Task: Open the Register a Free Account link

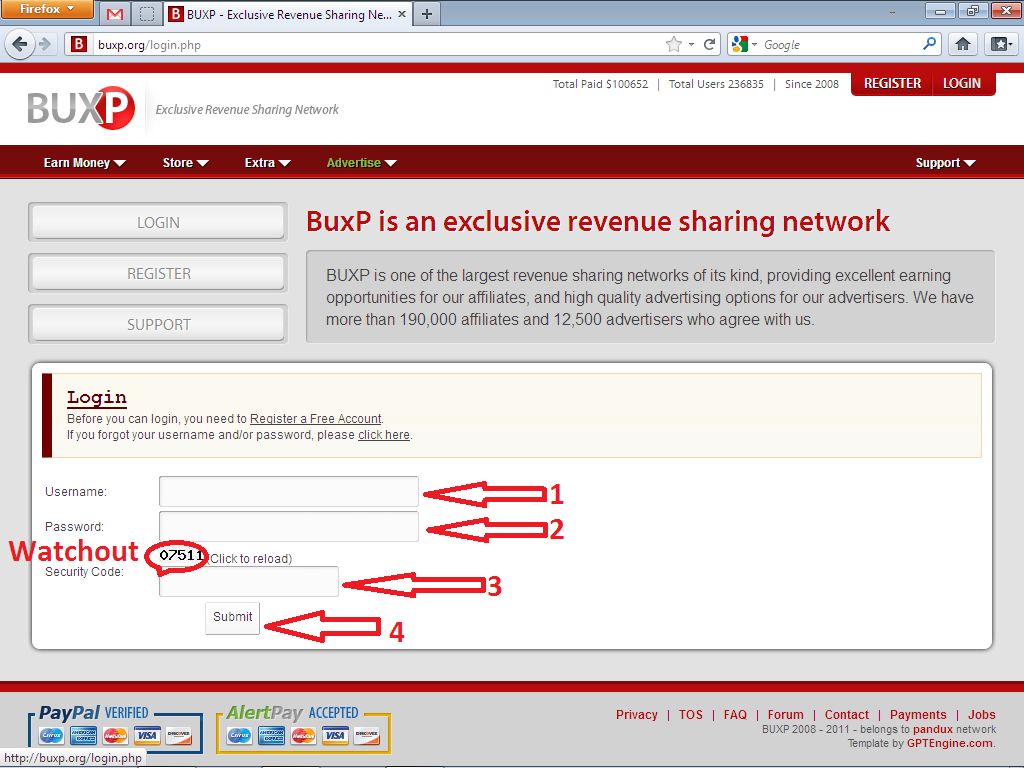Action: pyautogui.click(x=315, y=419)
